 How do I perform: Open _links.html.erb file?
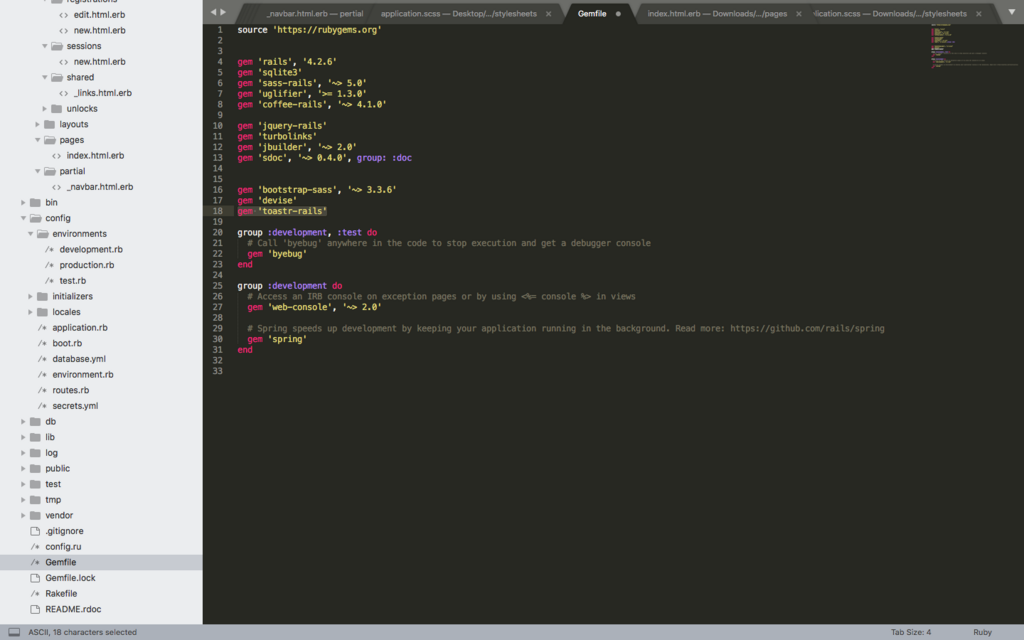[103, 93]
